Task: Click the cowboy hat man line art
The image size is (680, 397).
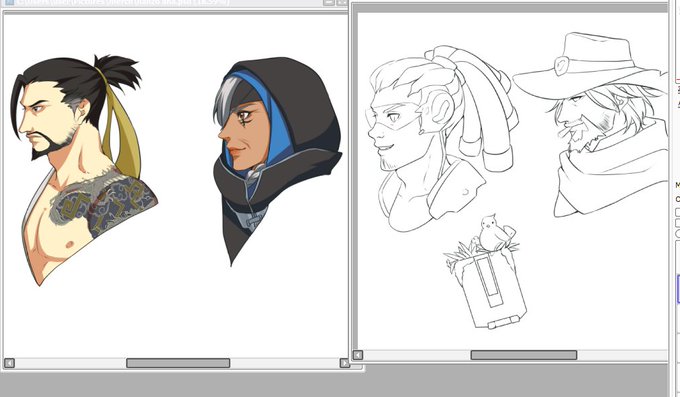Action: 591,125
